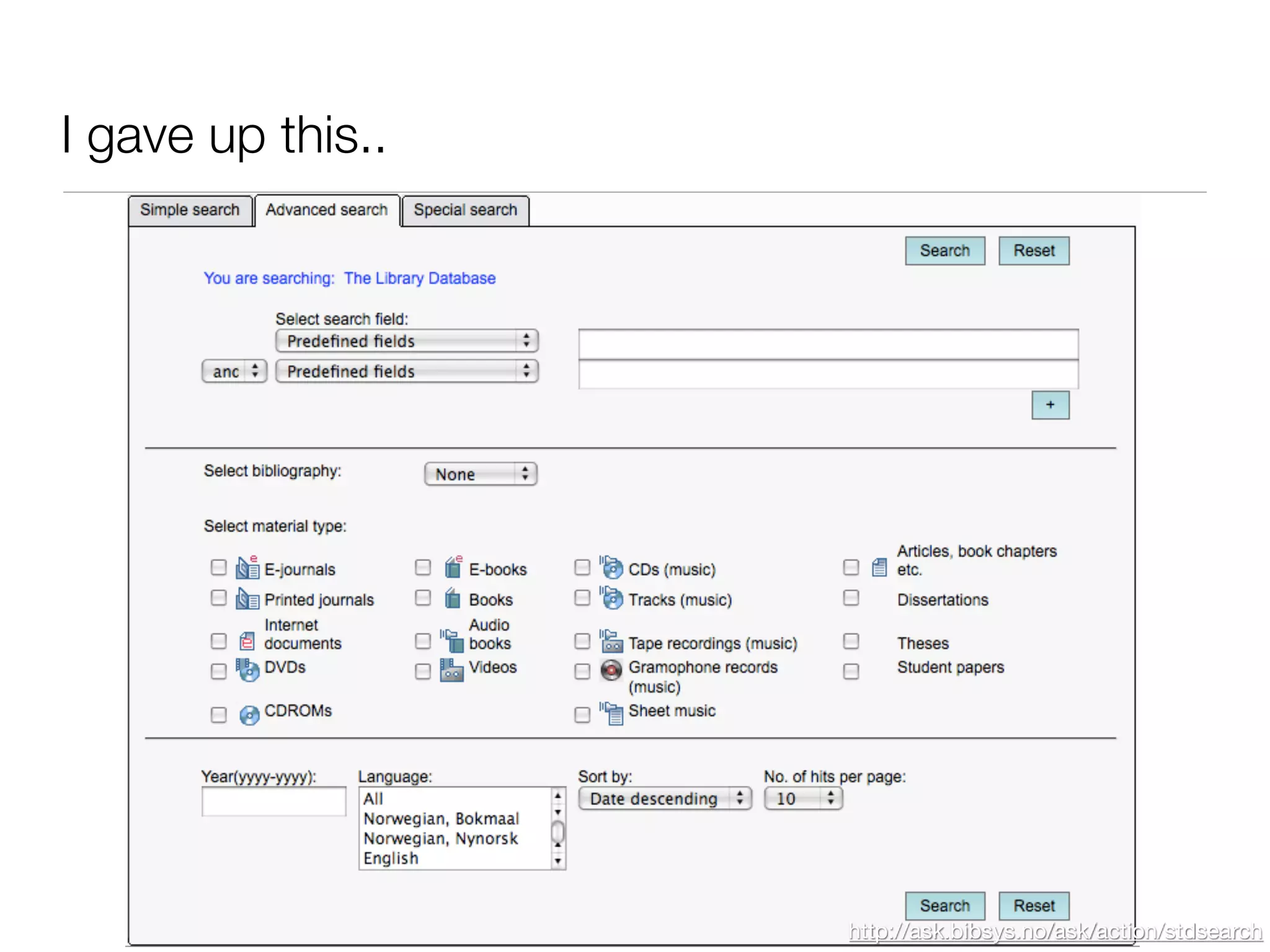Switch to the Simple search tab

point(190,210)
